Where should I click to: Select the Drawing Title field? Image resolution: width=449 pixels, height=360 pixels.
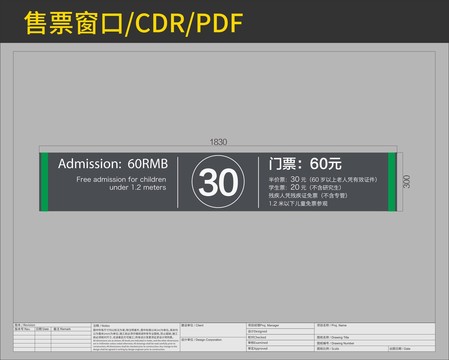(x=375, y=337)
